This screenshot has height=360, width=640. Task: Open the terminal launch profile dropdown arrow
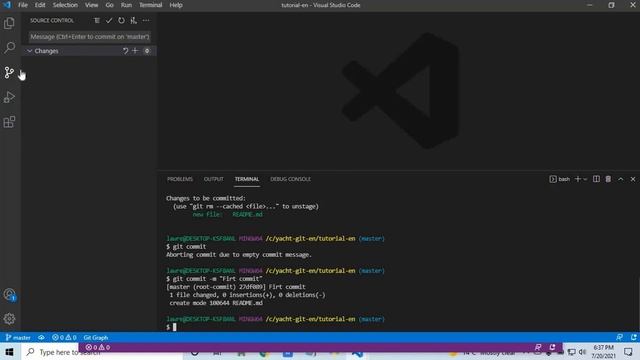coord(585,179)
